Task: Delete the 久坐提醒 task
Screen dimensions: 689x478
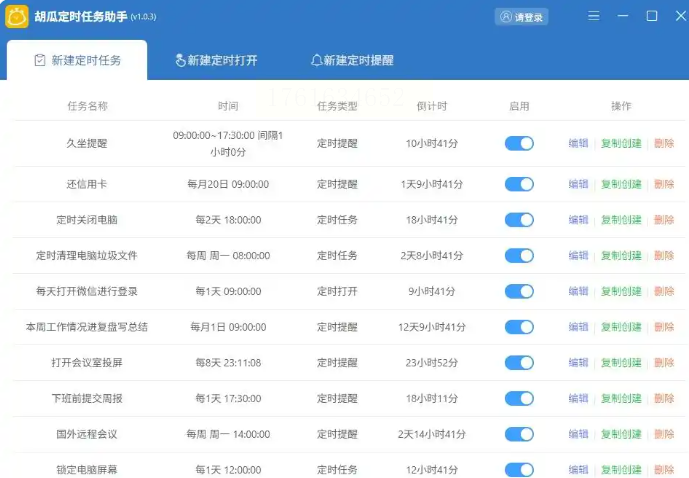Action: [664, 143]
